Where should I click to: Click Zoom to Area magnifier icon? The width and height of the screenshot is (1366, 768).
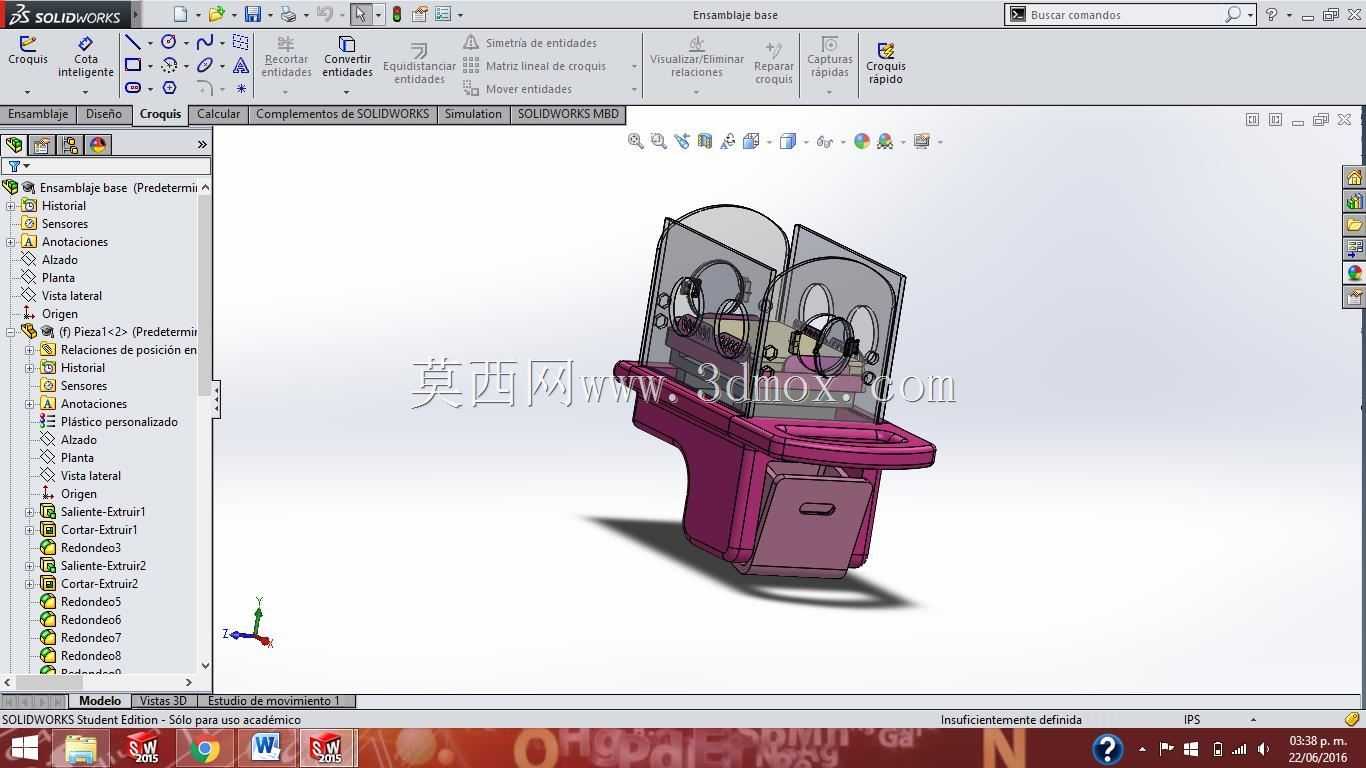pos(658,141)
